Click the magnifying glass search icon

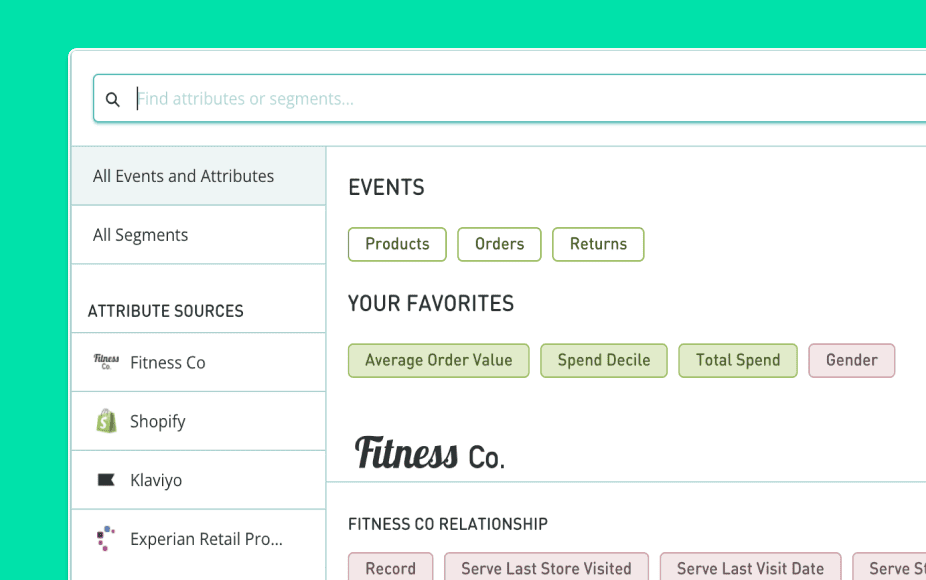click(112, 99)
